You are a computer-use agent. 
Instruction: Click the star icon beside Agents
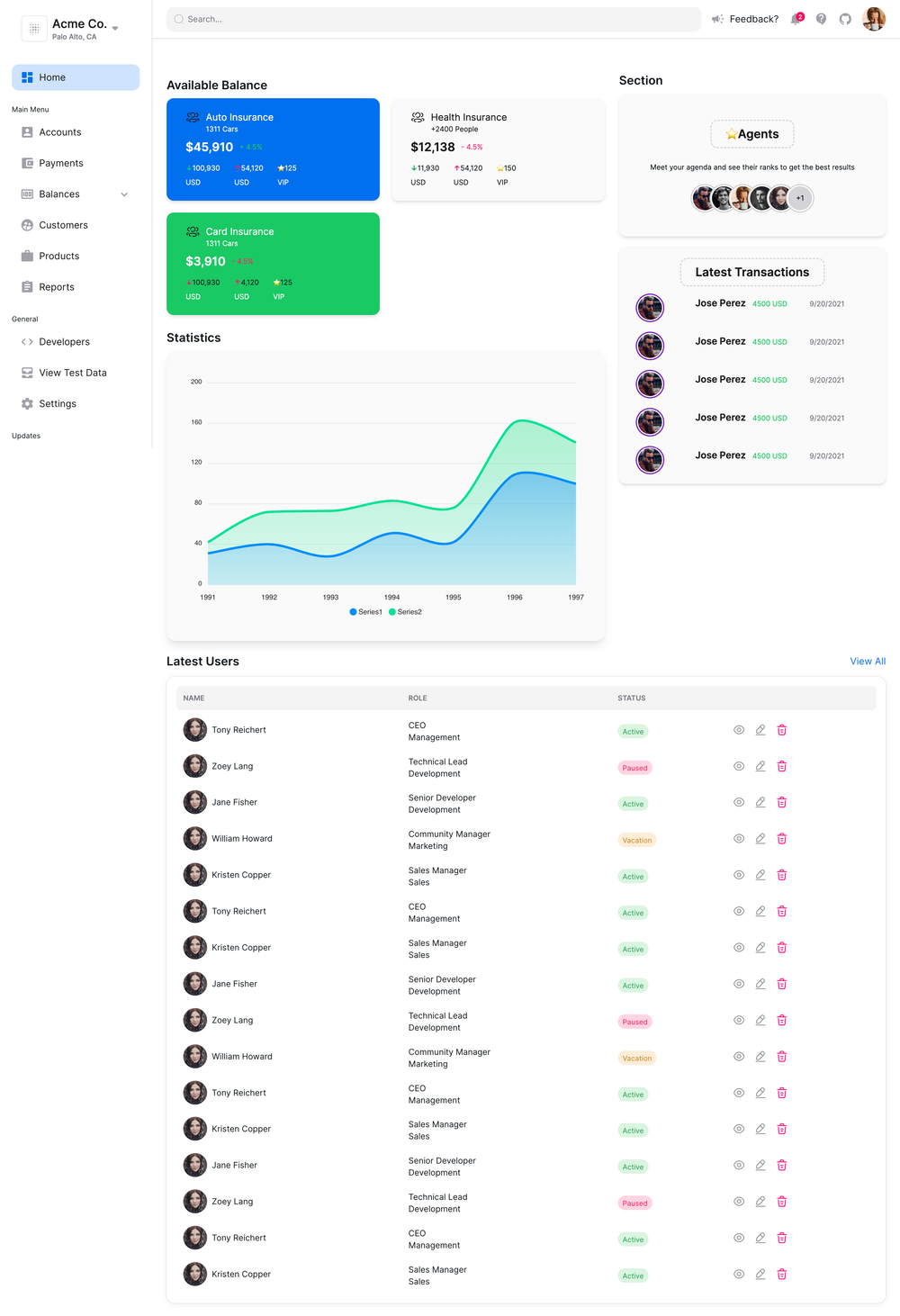pos(732,134)
